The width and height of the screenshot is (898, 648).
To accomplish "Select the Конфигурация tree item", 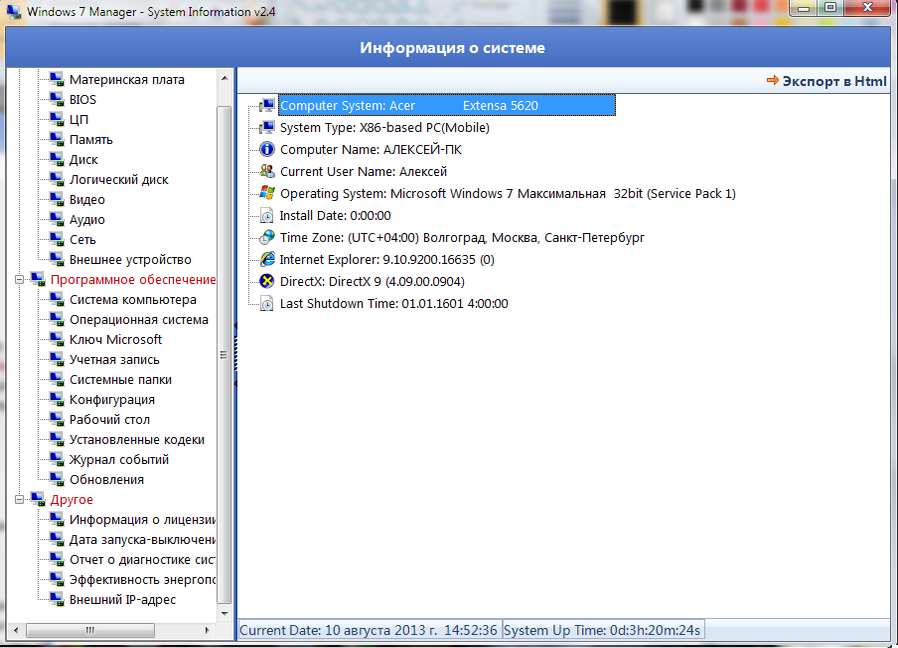I will [x=112, y=400].
